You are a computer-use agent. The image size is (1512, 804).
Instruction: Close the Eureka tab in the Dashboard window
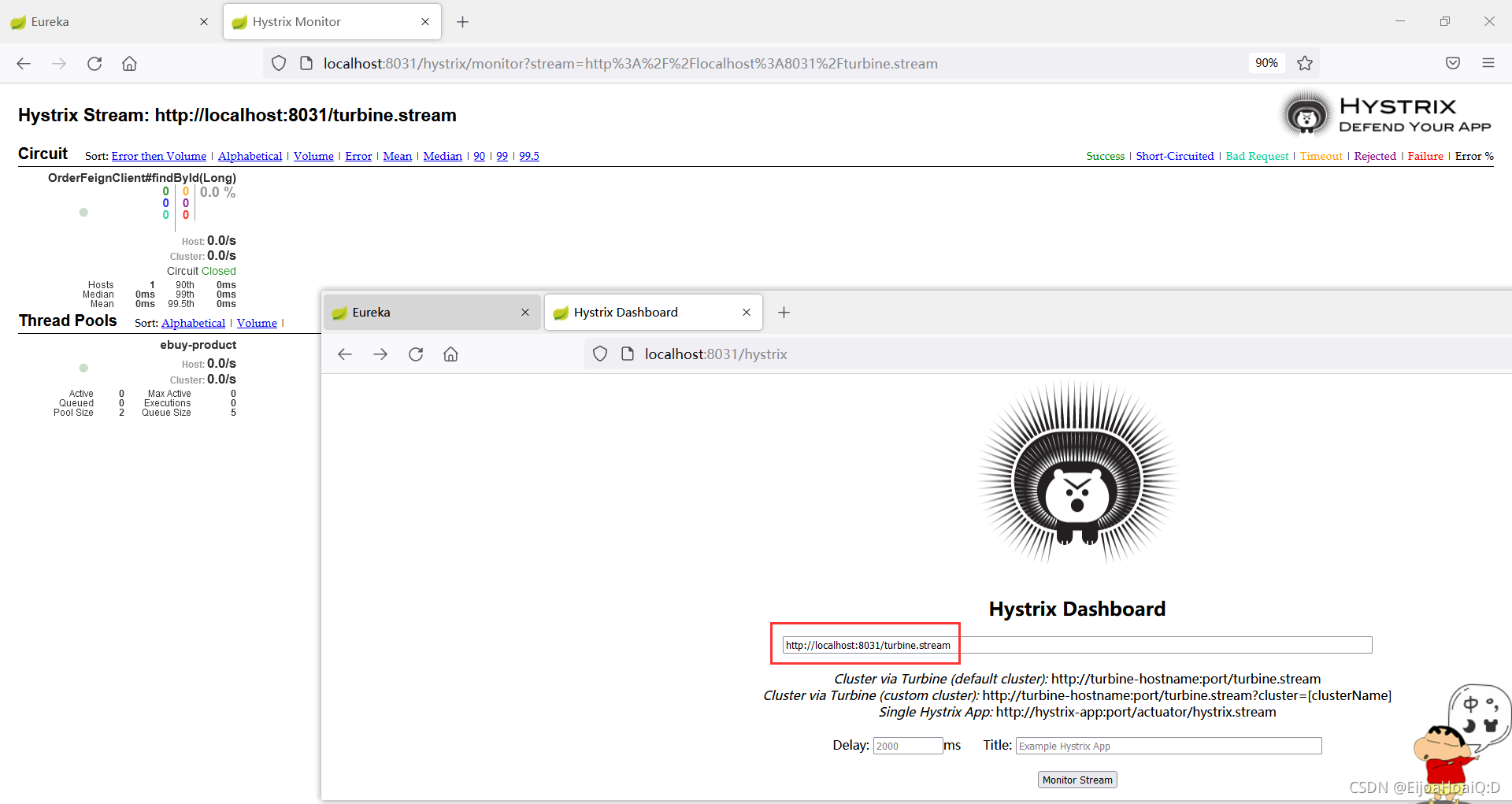click(525, 313)
